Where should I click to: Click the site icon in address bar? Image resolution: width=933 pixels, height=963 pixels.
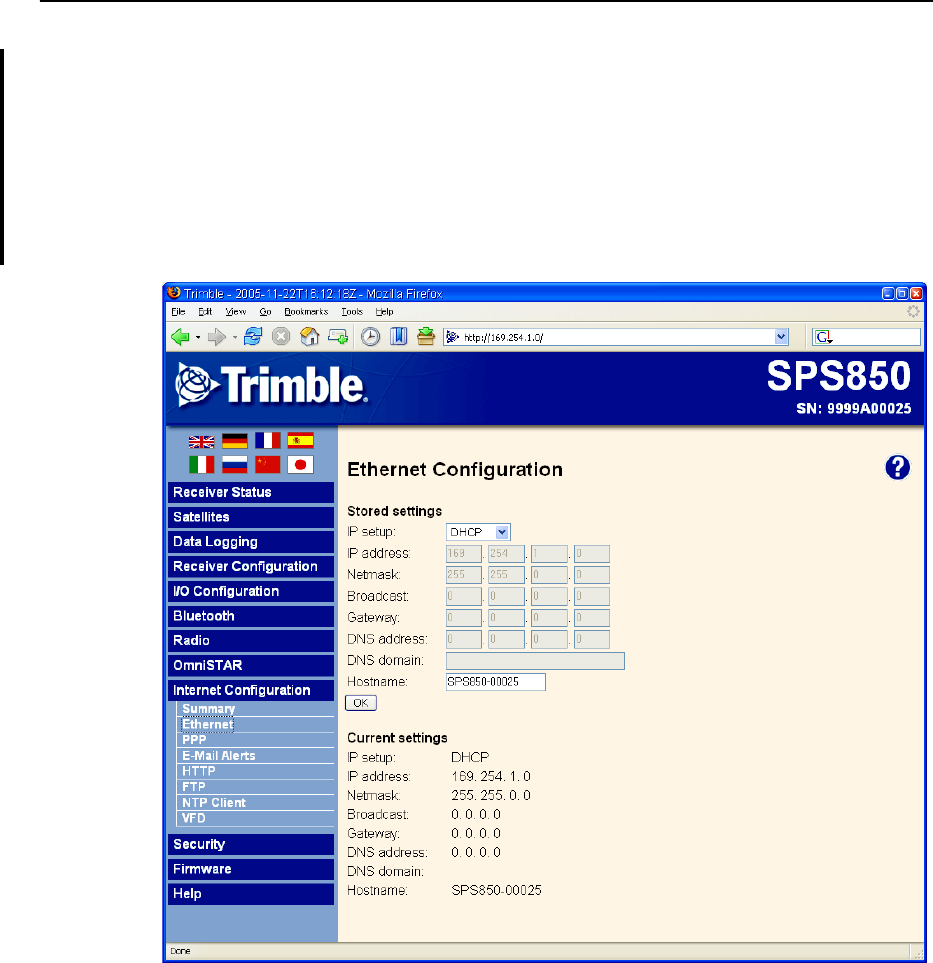pyautogui.click(x=452, y=337)
